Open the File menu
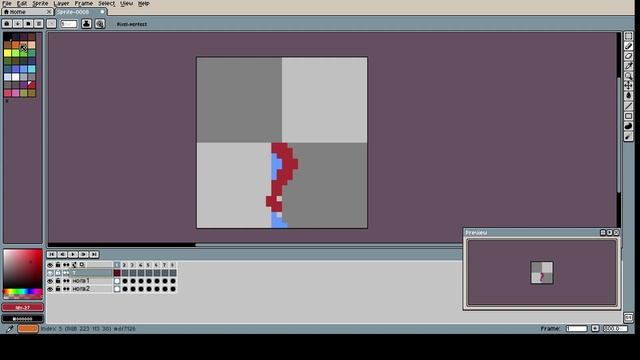The width and height of the screenshot is (640, 360). tap(7, 3)
